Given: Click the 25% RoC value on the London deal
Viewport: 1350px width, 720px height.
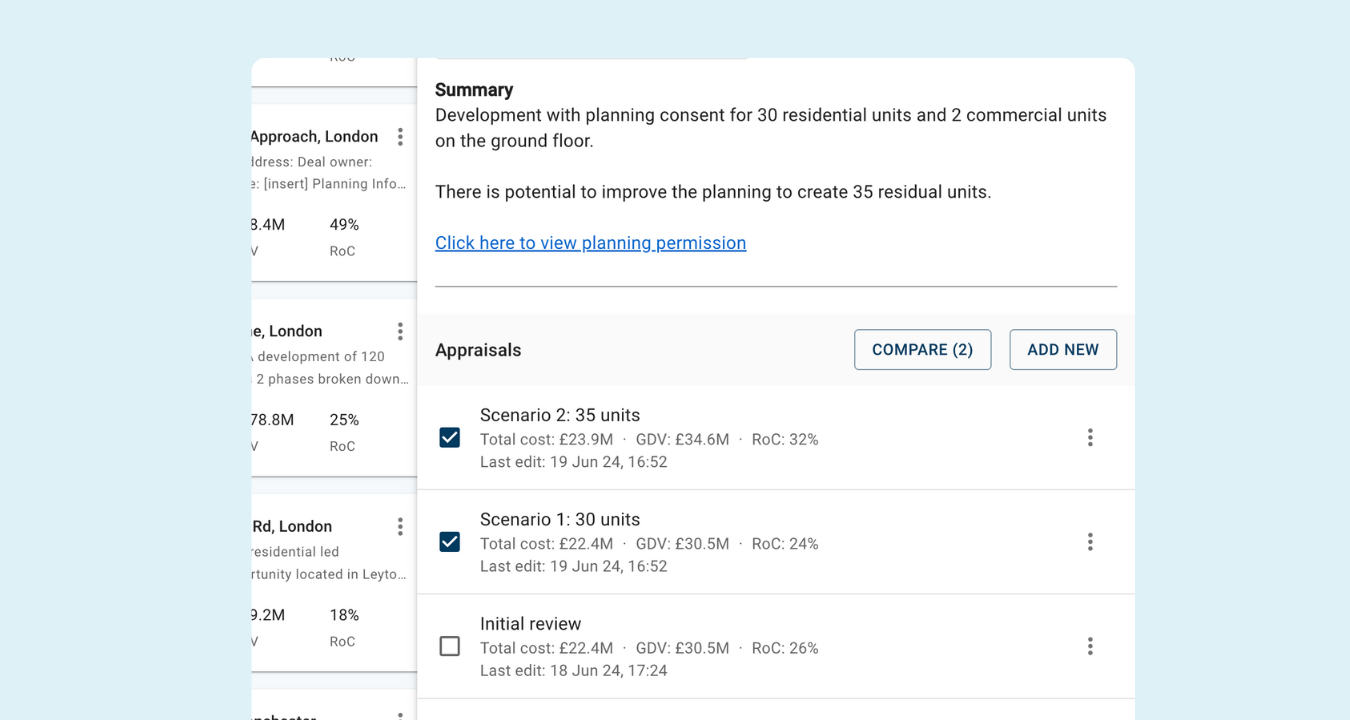Looking at the screenshot, I should [344, 419].
